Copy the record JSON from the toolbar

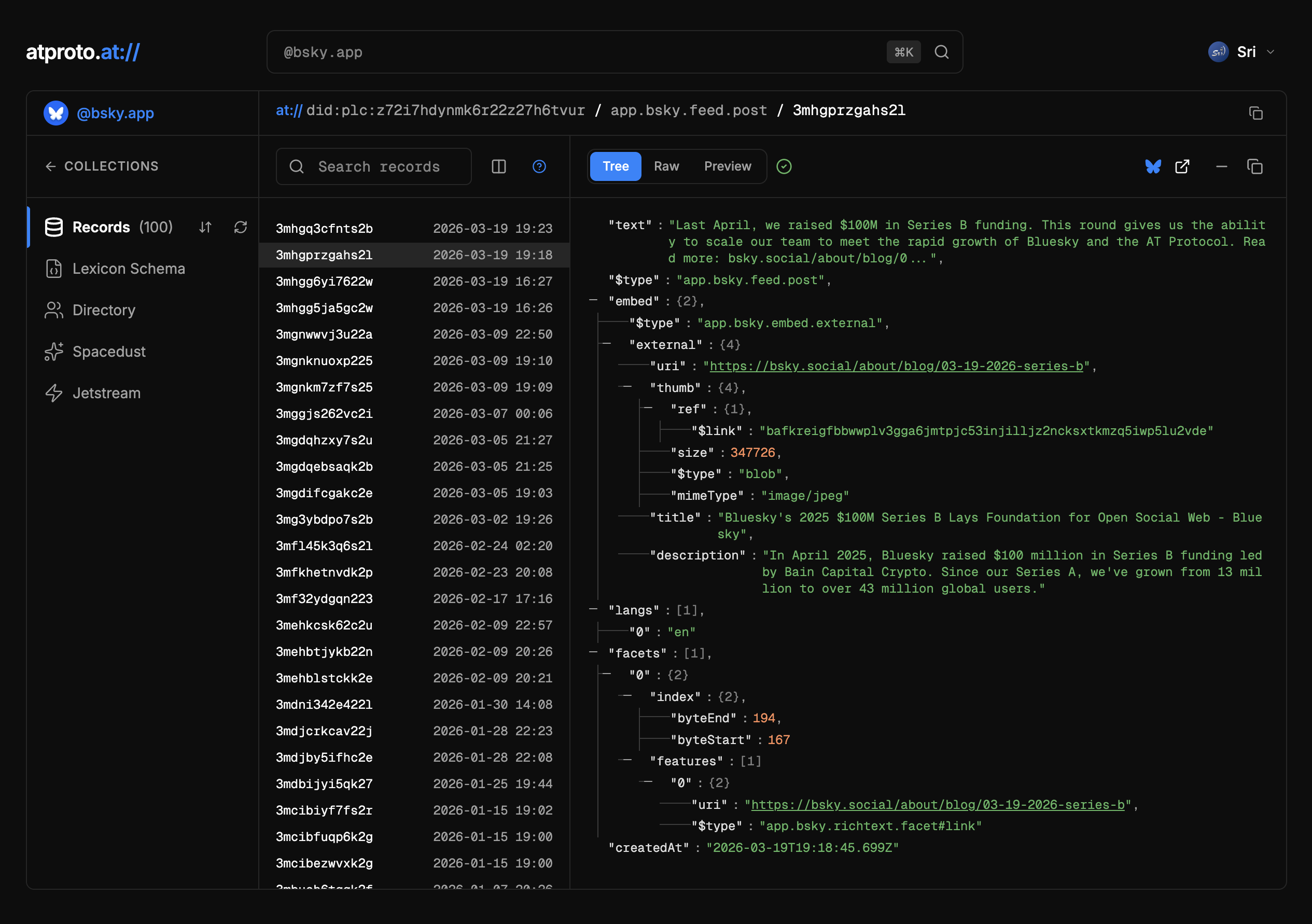[1255, 166]
